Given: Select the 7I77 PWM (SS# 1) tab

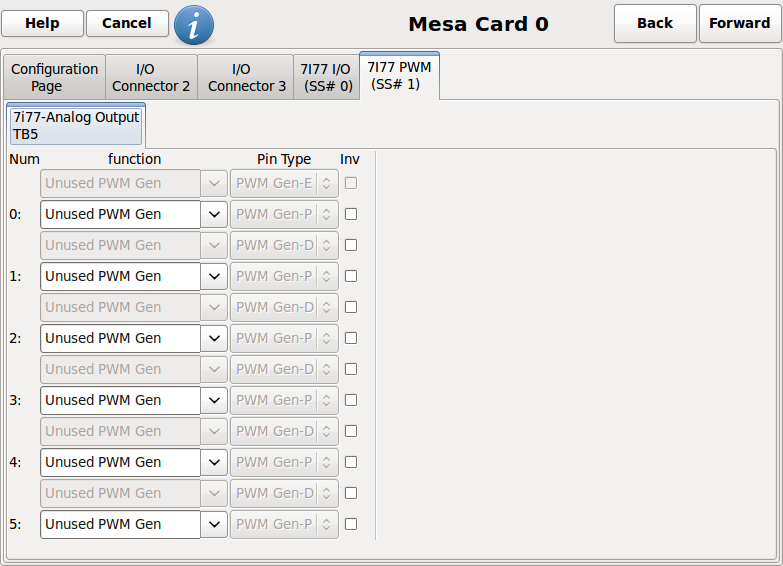Looking at the screenshot, I should pos(399,75).
